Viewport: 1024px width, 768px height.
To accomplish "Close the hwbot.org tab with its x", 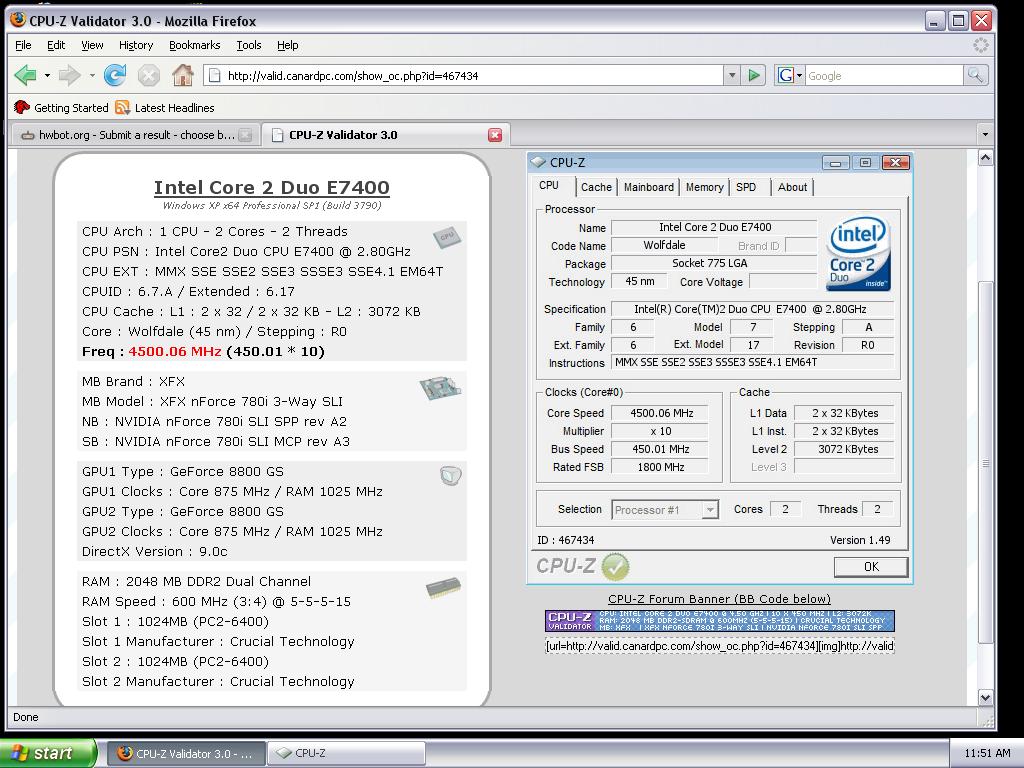I will pos(245,135).
